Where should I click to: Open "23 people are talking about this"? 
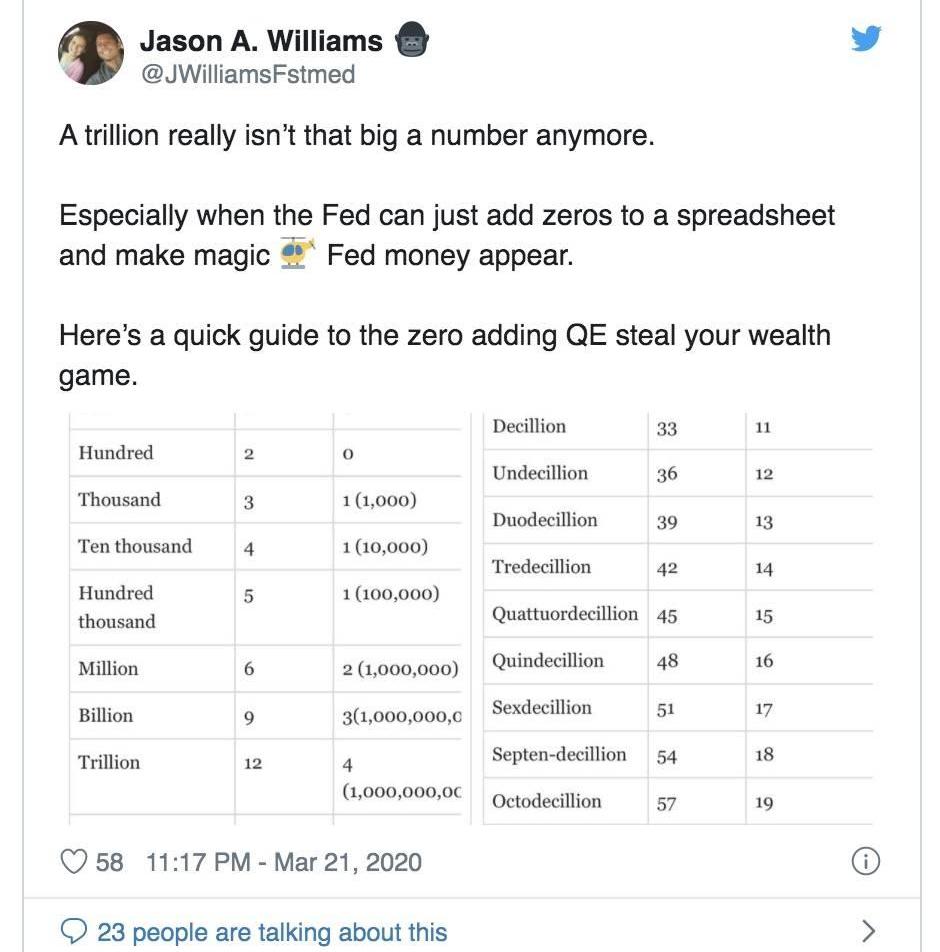[272, 932]
